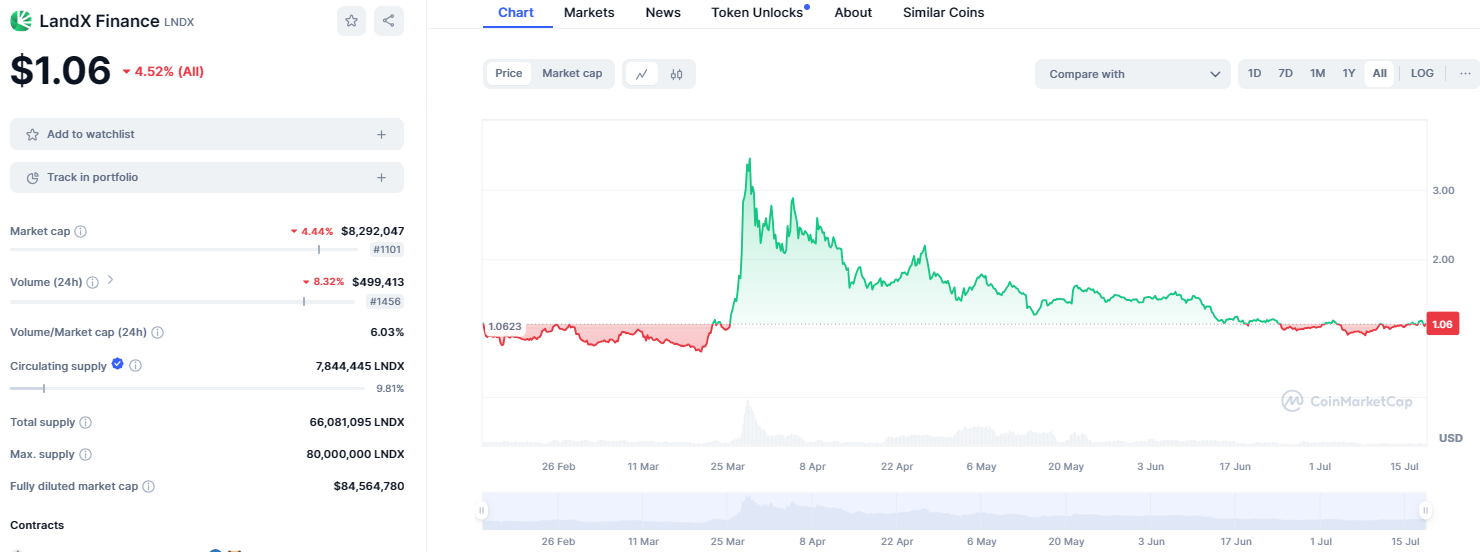Toggle LOG scale on chart
This screenshot has width=1480, height=552.
(x=1422, y=74)
